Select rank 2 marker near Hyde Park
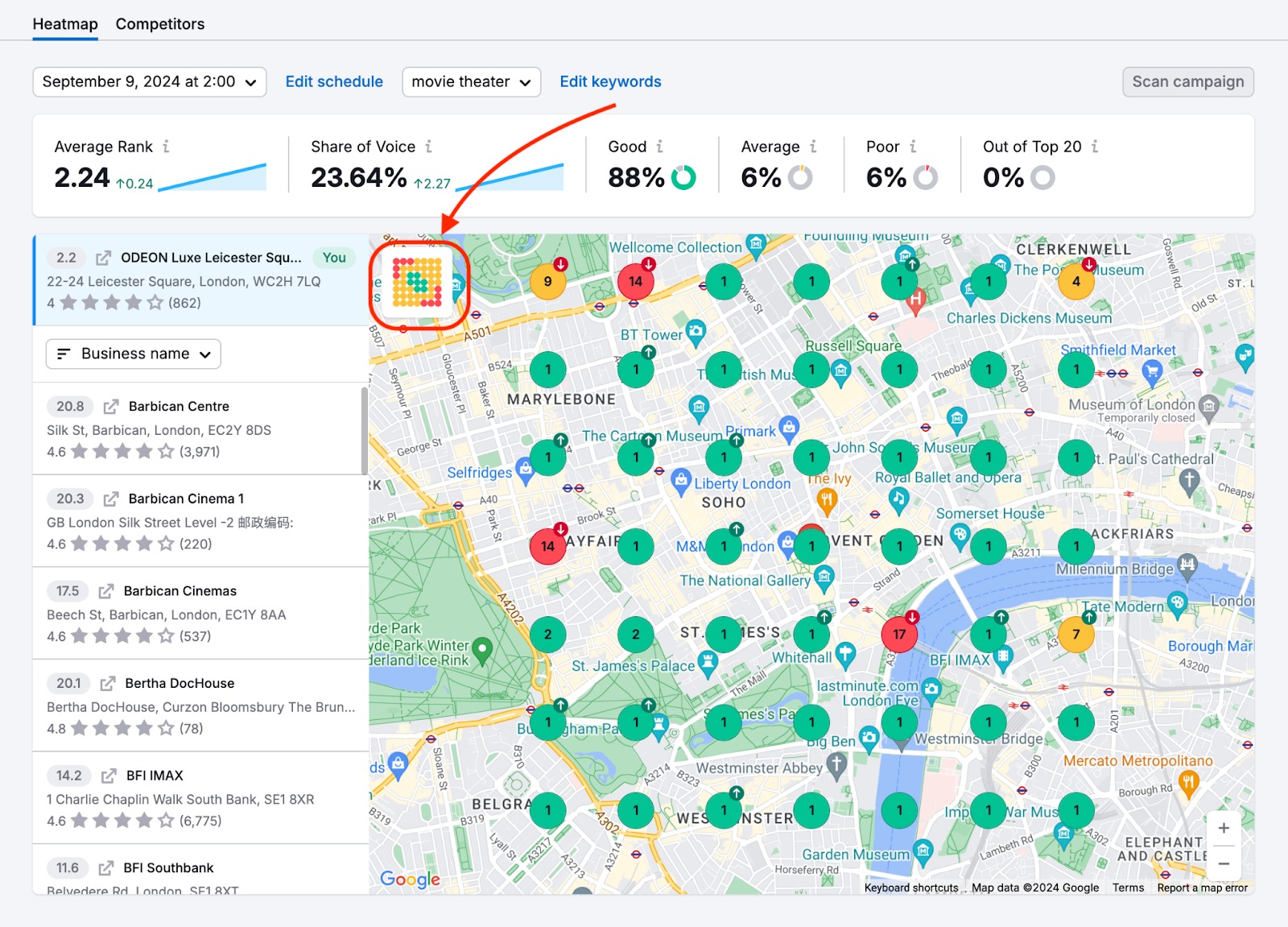 [x=548, y=635]
